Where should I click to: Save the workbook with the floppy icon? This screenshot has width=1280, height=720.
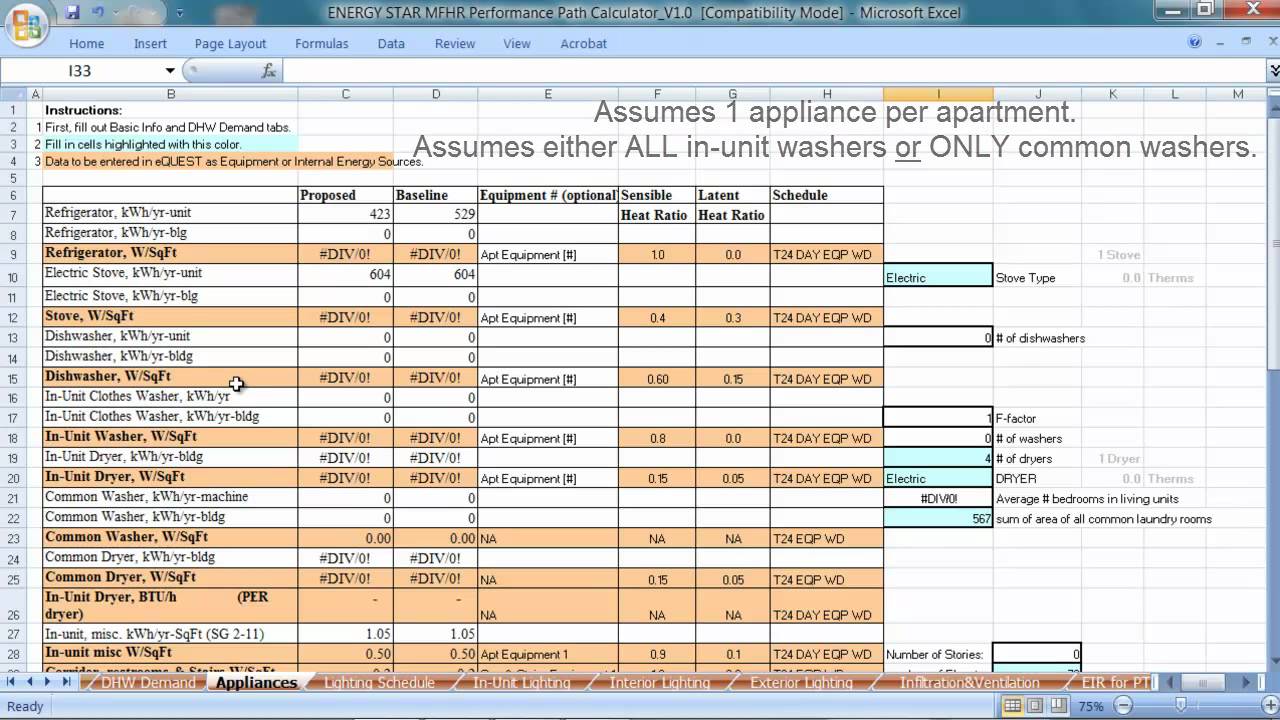[72, 13]
